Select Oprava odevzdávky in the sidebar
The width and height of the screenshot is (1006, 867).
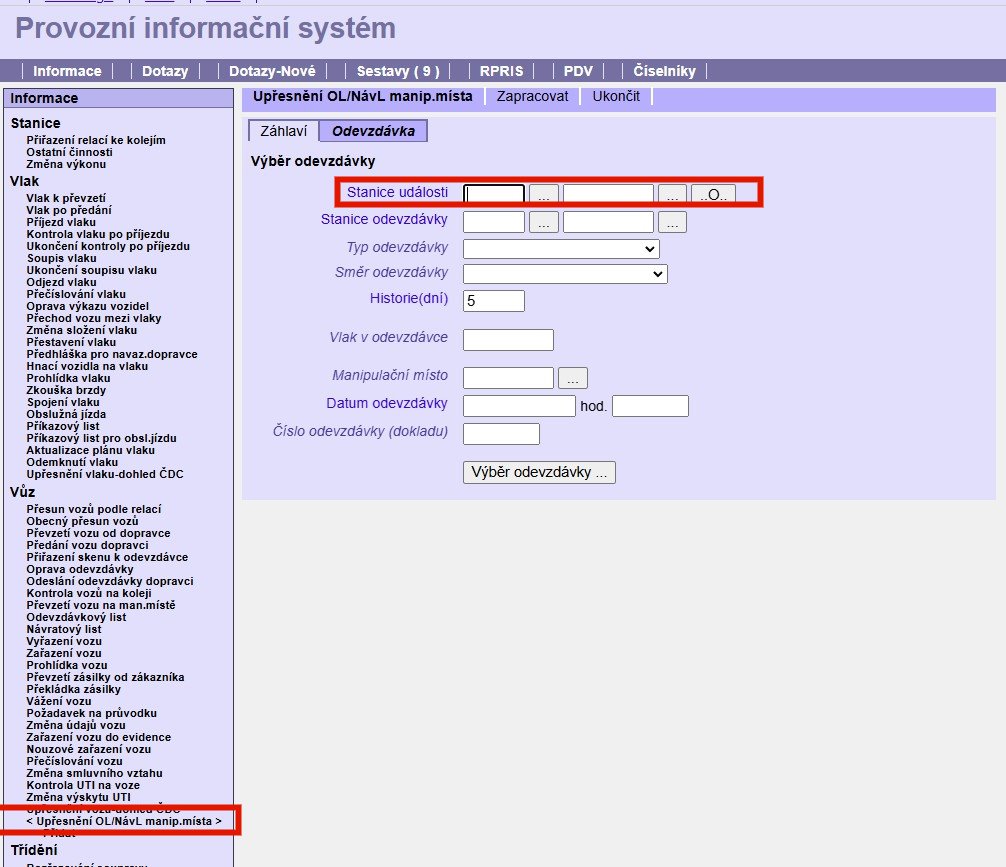click(x=80, y=569)
